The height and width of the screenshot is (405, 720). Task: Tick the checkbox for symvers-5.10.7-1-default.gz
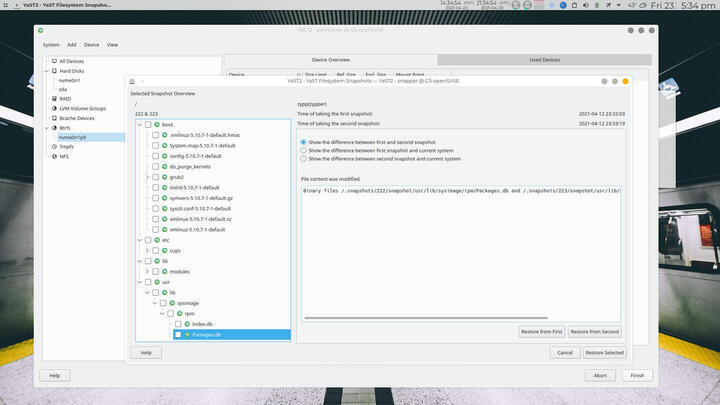155,198
